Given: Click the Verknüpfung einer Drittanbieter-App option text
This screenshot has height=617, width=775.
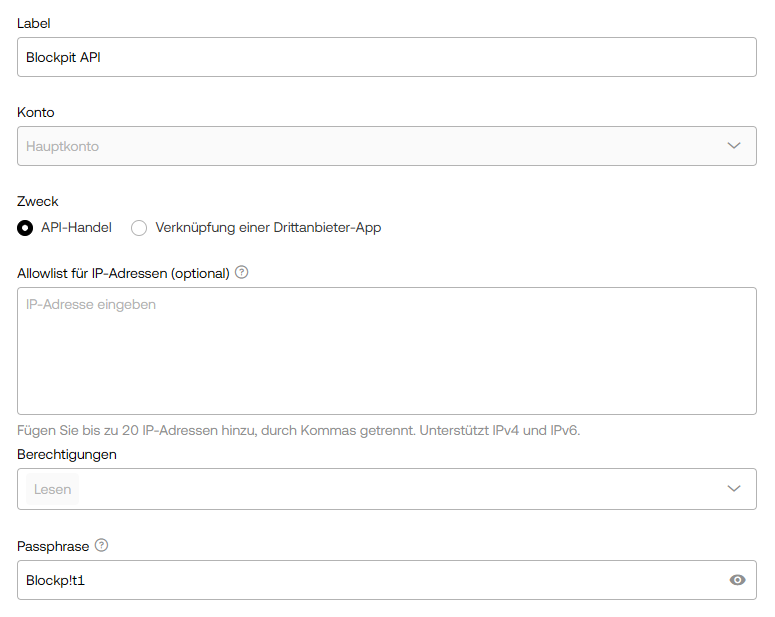Looking at the screenshot, I should tap(268, 227).
